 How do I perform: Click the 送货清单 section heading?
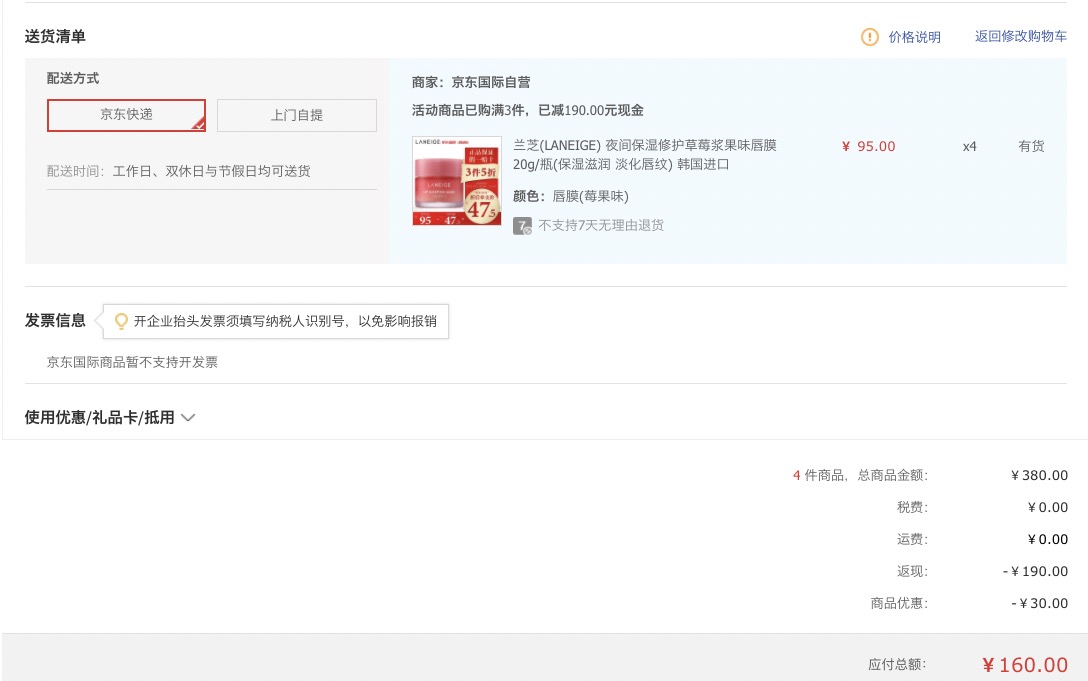click(55, 37)
